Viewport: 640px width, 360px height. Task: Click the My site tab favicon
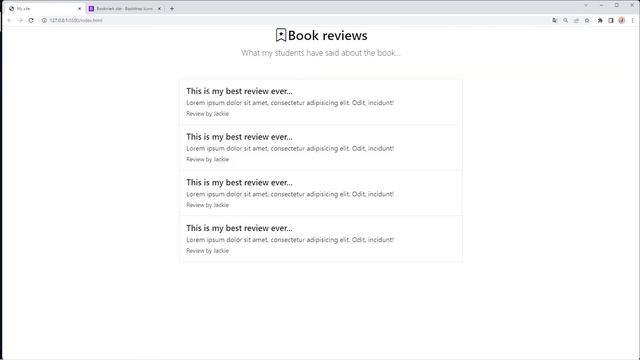click(11, 8)
